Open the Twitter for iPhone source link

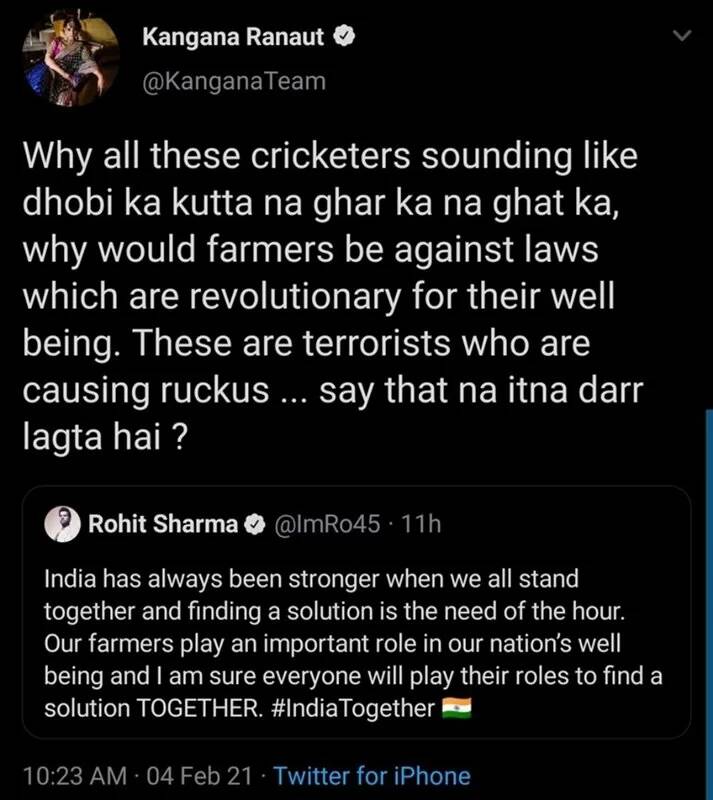coord(371,775)
